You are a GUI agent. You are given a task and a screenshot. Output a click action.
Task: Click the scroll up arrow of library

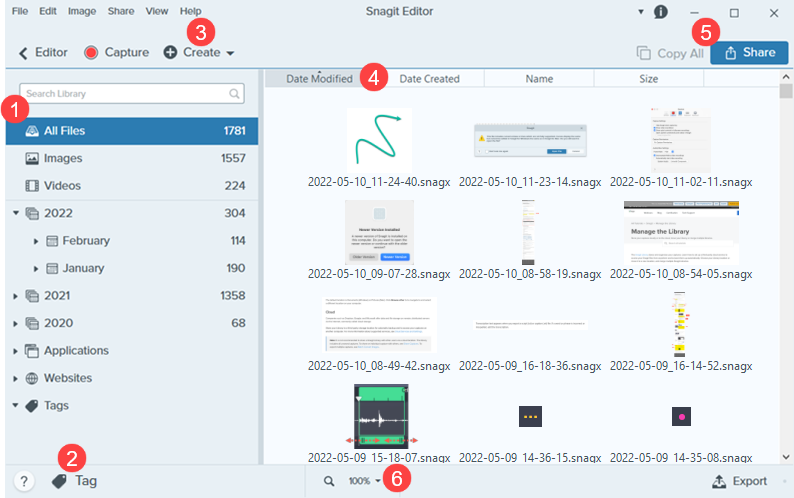pos(785,77)
